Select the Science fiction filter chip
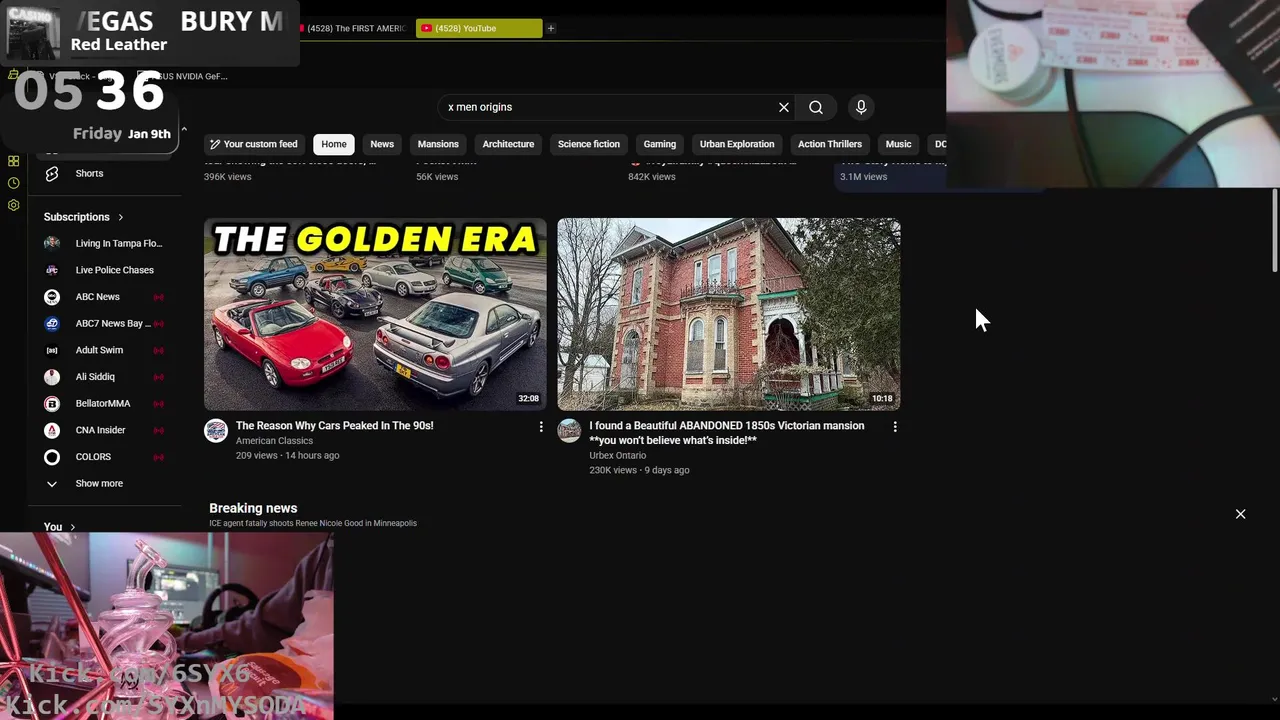1280x720 pixels. pos(589,144)
